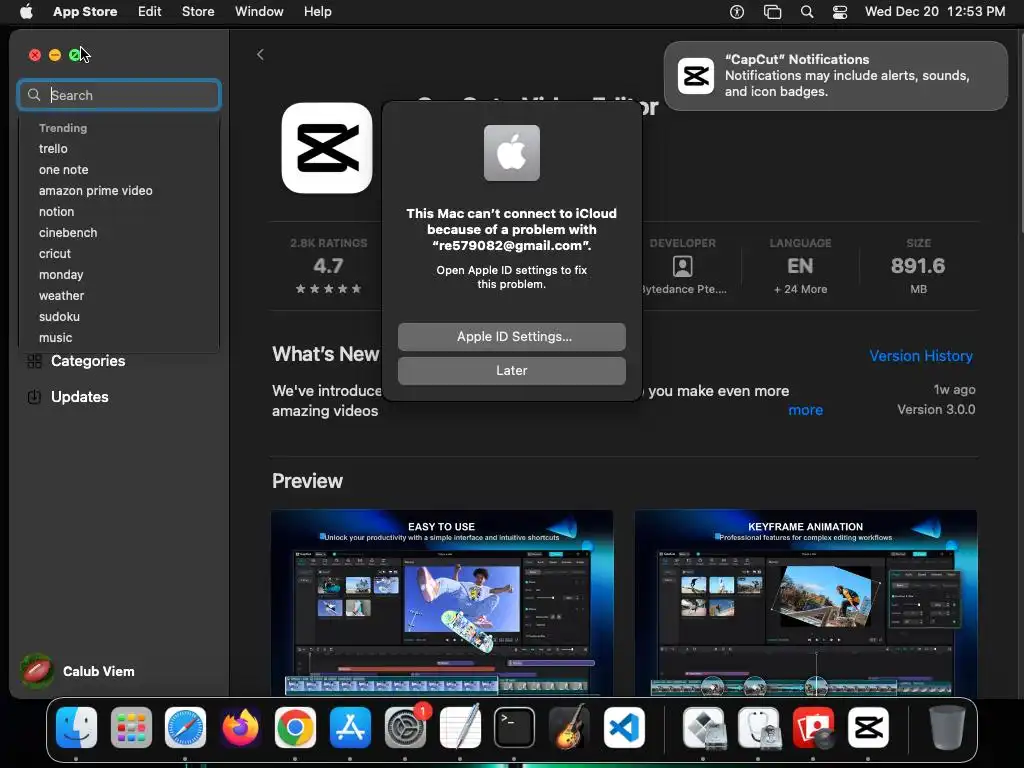Open Launchpad in the Dock
The width and height of the screenshot is (1024, 768).
pyautogui.click(x=131, y=728)
